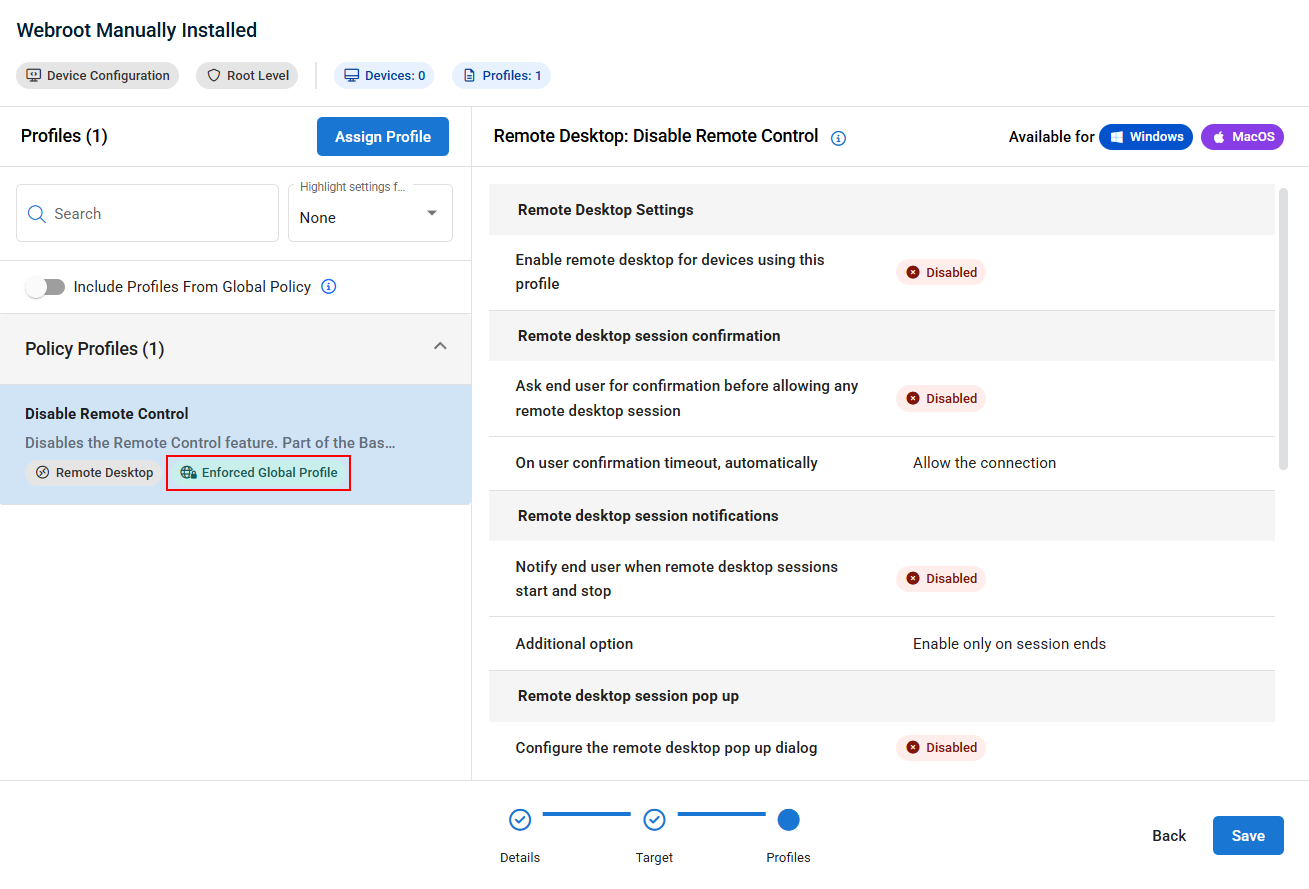Click 'Allow the connection' value
Image resolution: width=1309 pixels, height=889 pixels.
click(x=985, y=463)
